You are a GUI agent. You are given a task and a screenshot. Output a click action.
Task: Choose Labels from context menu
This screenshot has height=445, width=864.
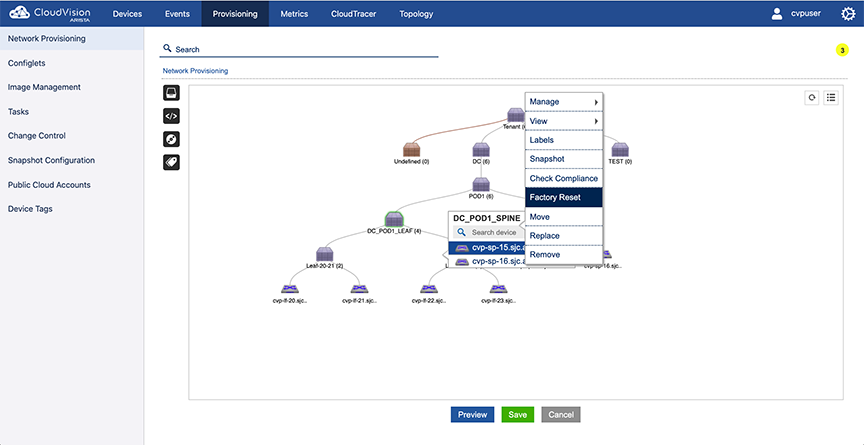[x=564, y=140]
